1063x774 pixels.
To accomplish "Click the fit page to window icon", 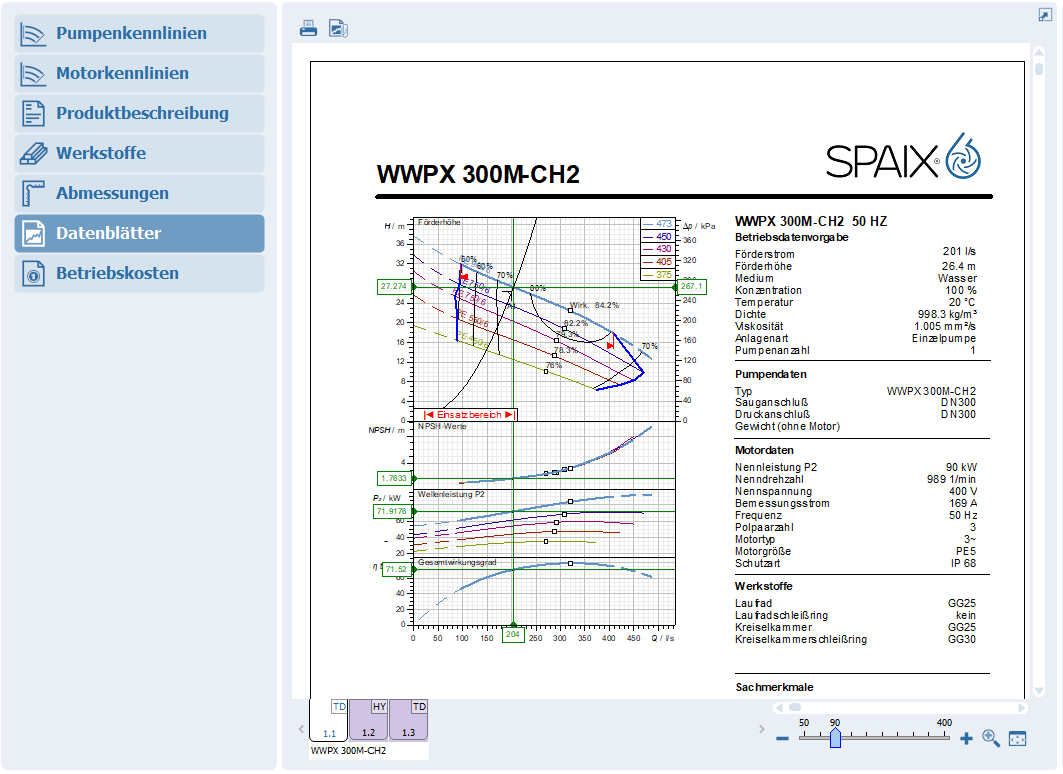I will coord(1018,738).
